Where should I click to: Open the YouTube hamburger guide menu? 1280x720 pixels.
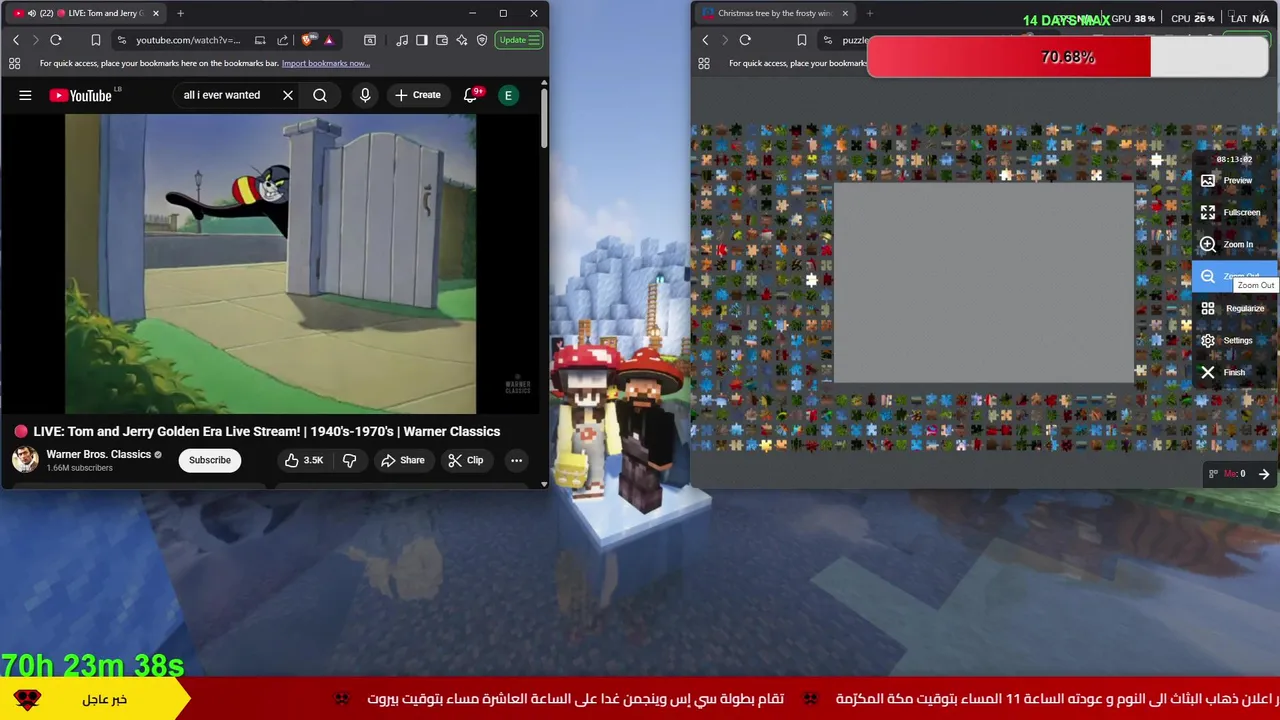click(25, 95)
